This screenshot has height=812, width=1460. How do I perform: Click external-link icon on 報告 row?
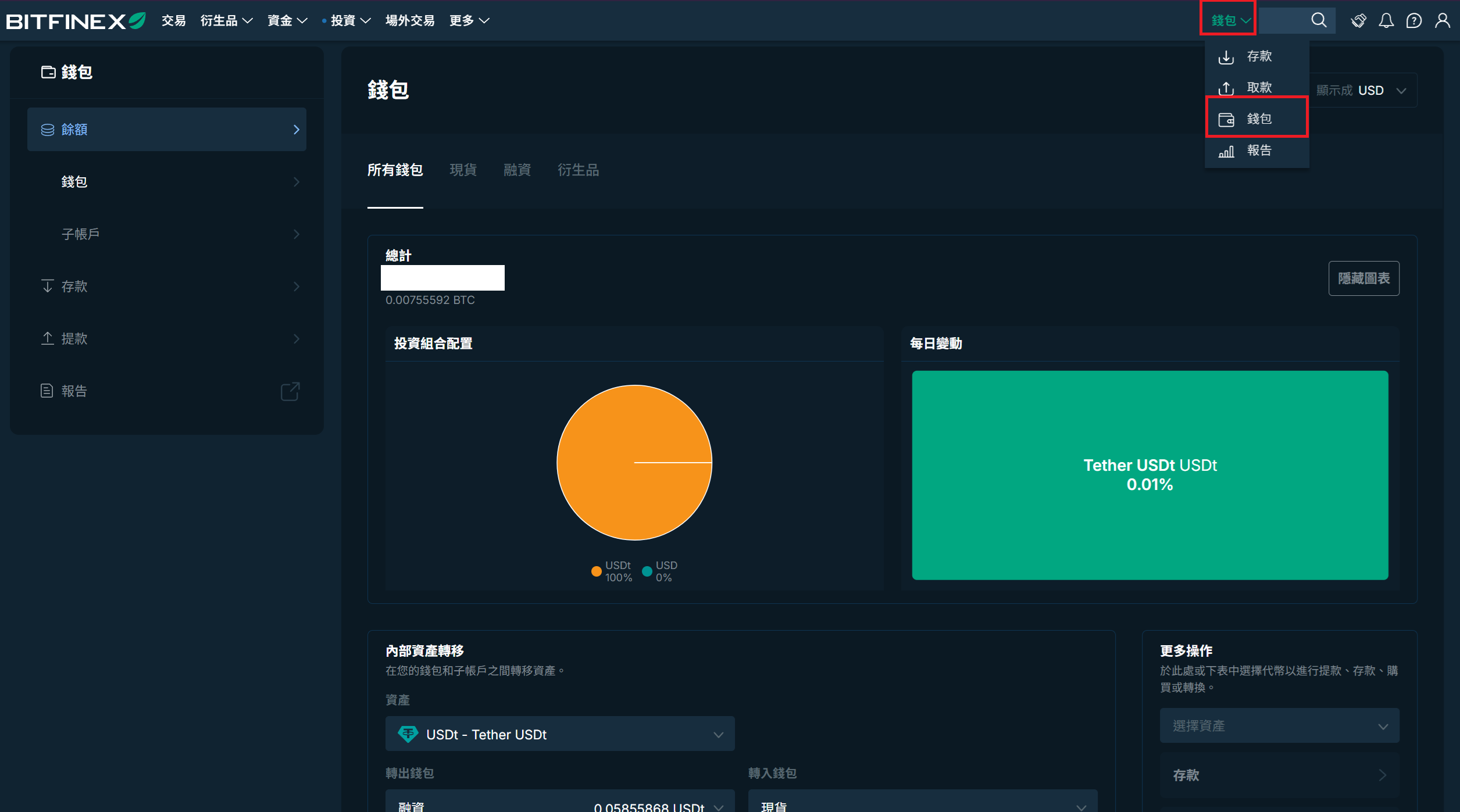(x=290, y=391)
